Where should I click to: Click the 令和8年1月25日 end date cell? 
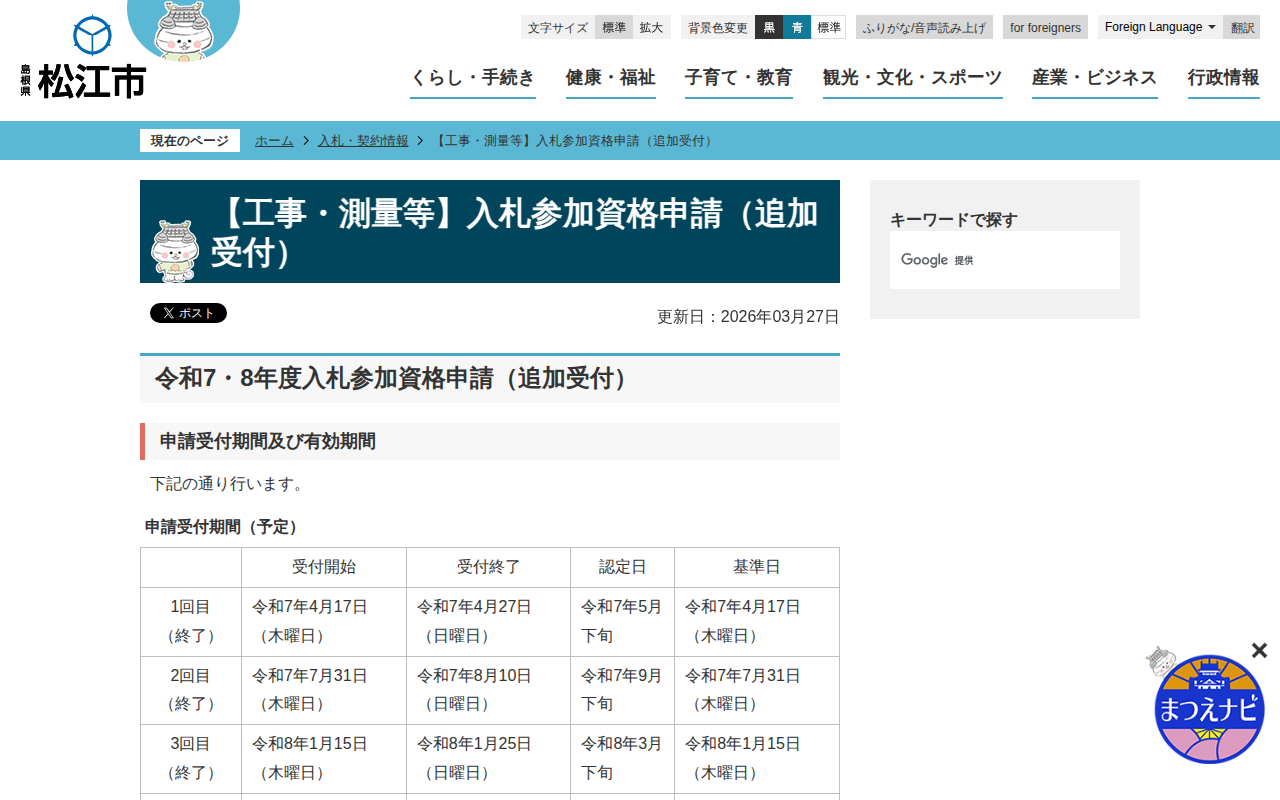[489, 758]
